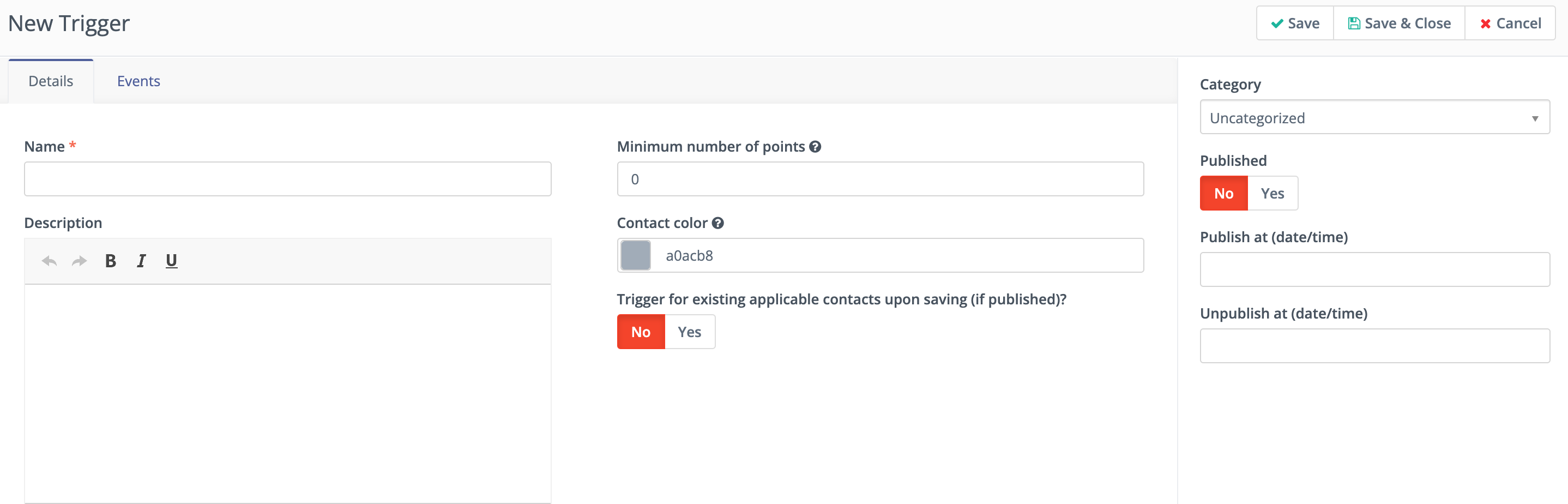Cancel the new trigger
The height and width of the screenshot is (504, 1568).
(1510, 24)
